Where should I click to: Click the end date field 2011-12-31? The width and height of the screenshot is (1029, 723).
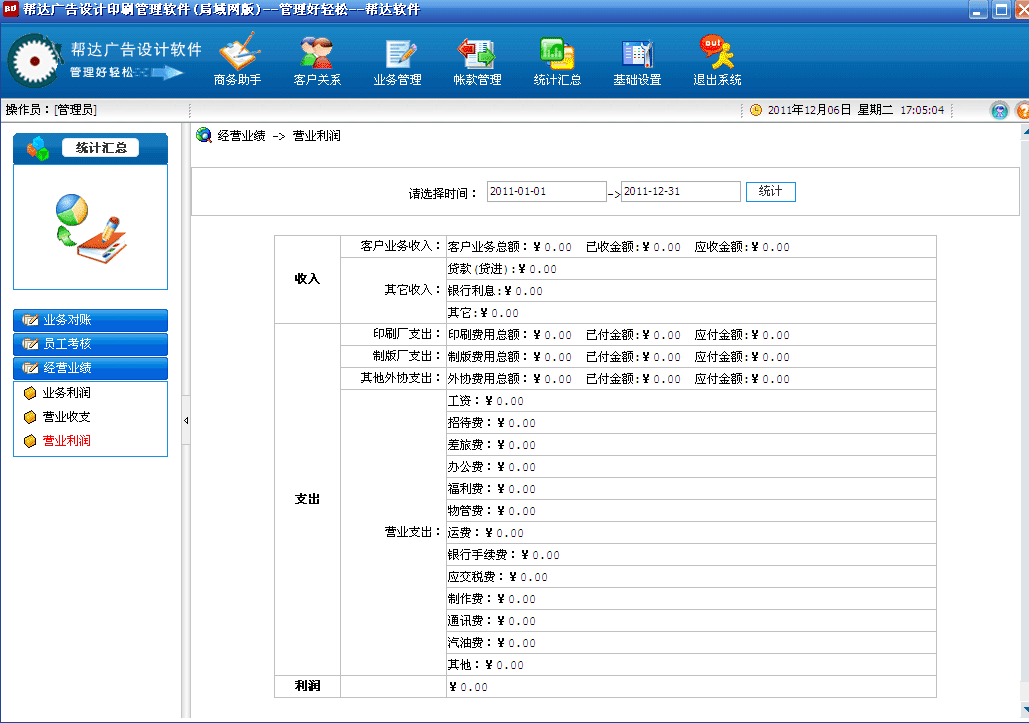coord(681,192)
